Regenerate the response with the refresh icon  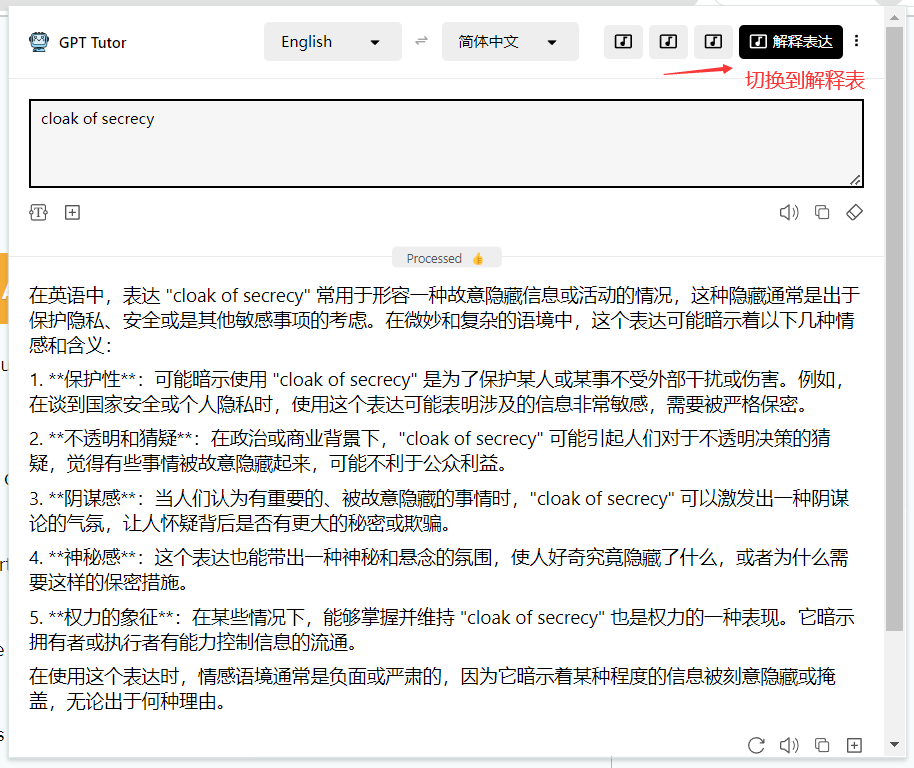point(756,745)
